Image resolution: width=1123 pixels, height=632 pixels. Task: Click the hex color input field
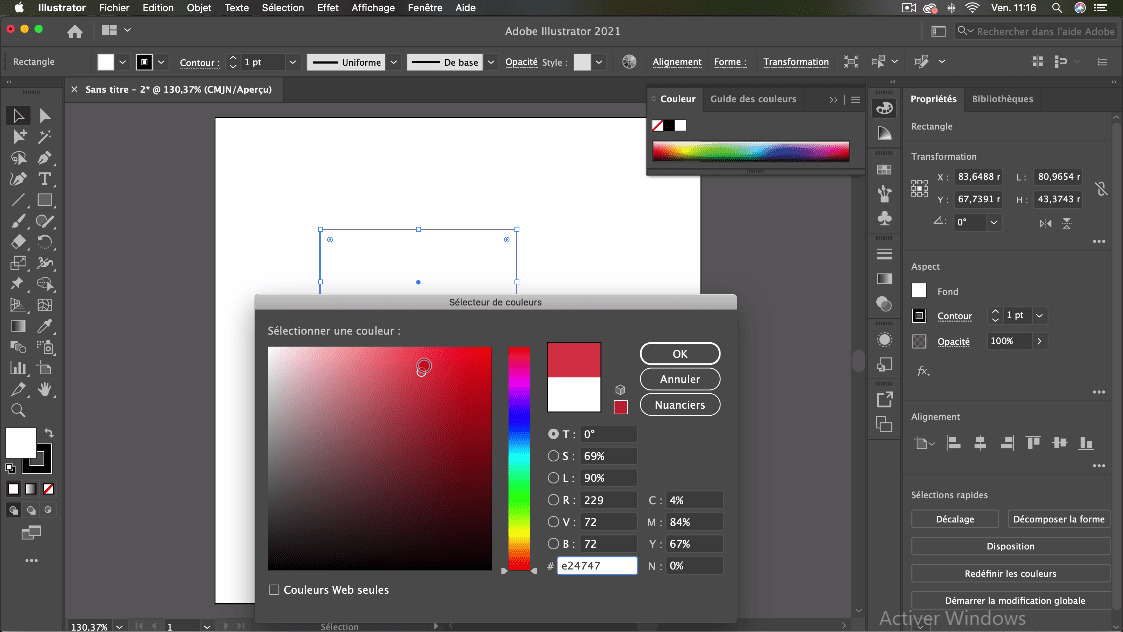click(x=597, y=566)
